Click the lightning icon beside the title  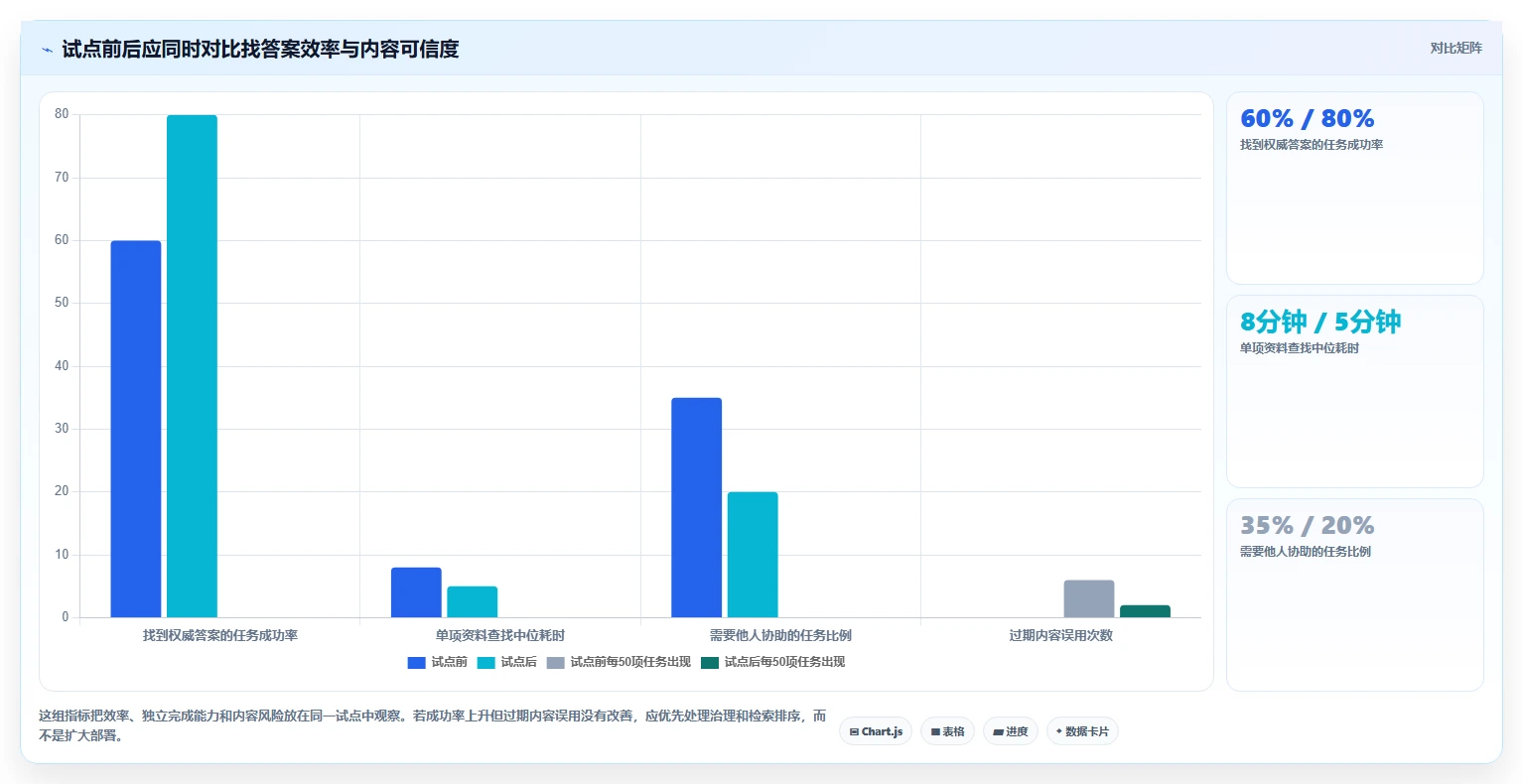[x=47, y=50]
